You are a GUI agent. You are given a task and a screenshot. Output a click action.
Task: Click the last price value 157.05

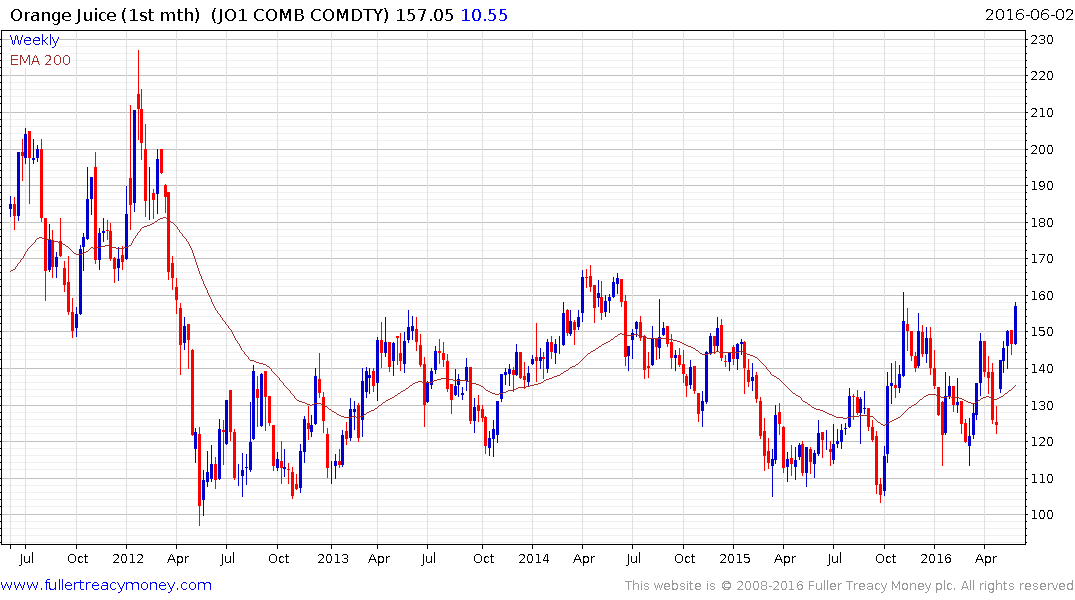coord(424,15)
